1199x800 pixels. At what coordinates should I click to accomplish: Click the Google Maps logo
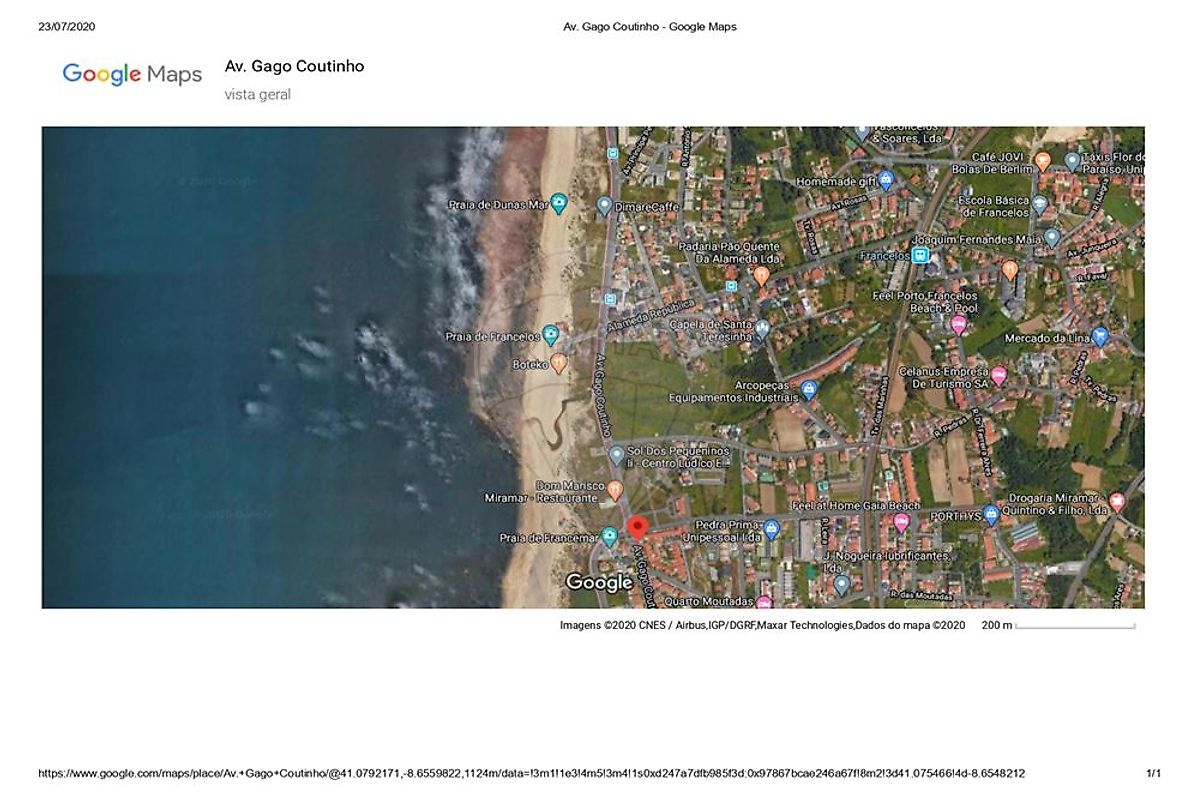132,74
